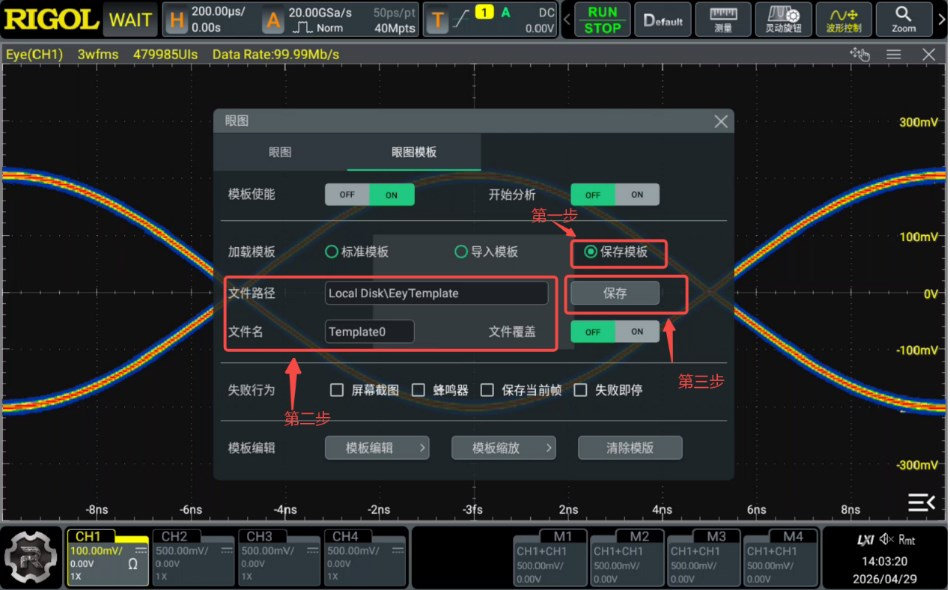The width and height of the screenshot is (950, 590).
Task: Click the muted speaker icon
Action: (x=886, y=539)
